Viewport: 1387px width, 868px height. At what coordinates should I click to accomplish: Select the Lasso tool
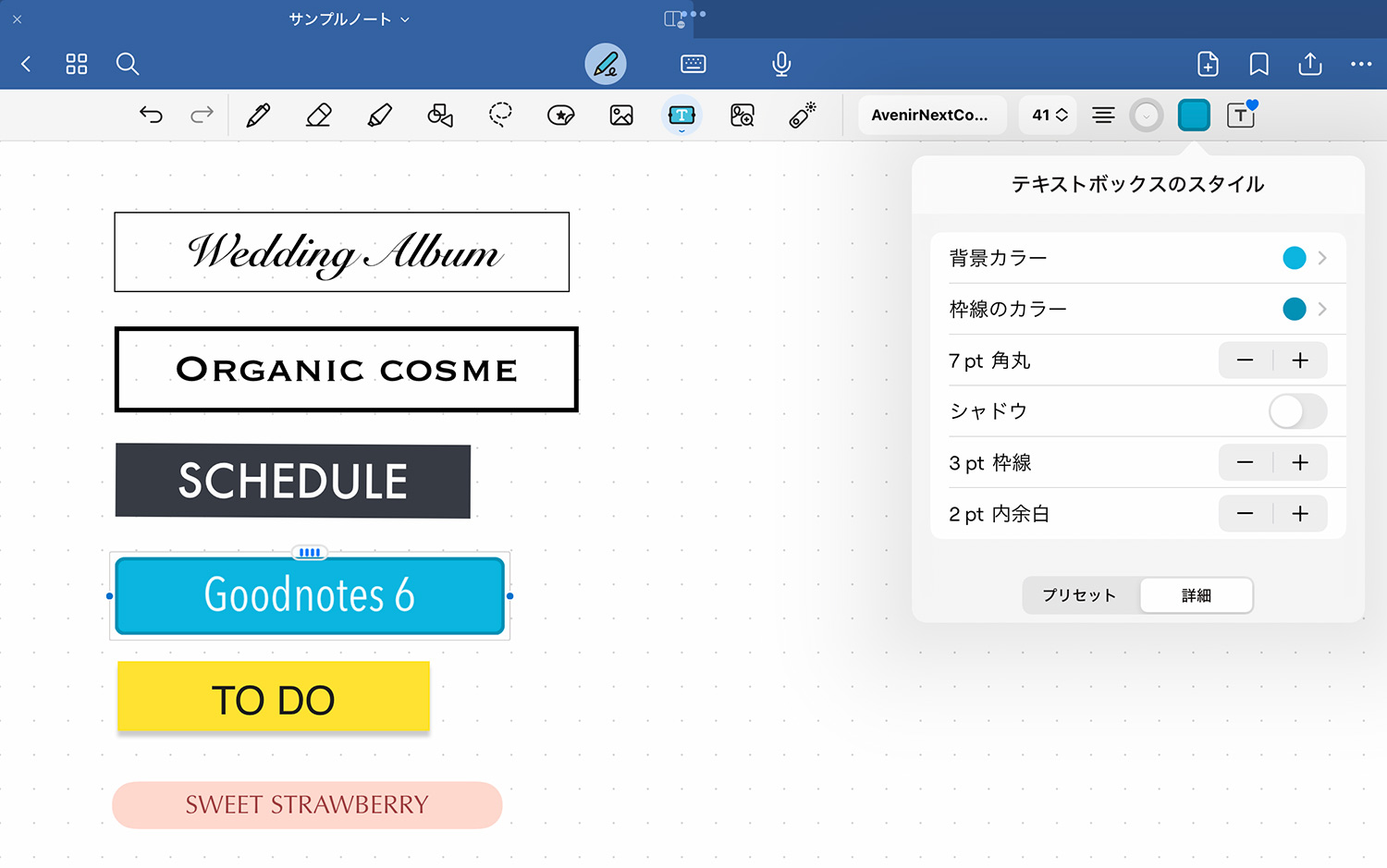pos(500,115)
